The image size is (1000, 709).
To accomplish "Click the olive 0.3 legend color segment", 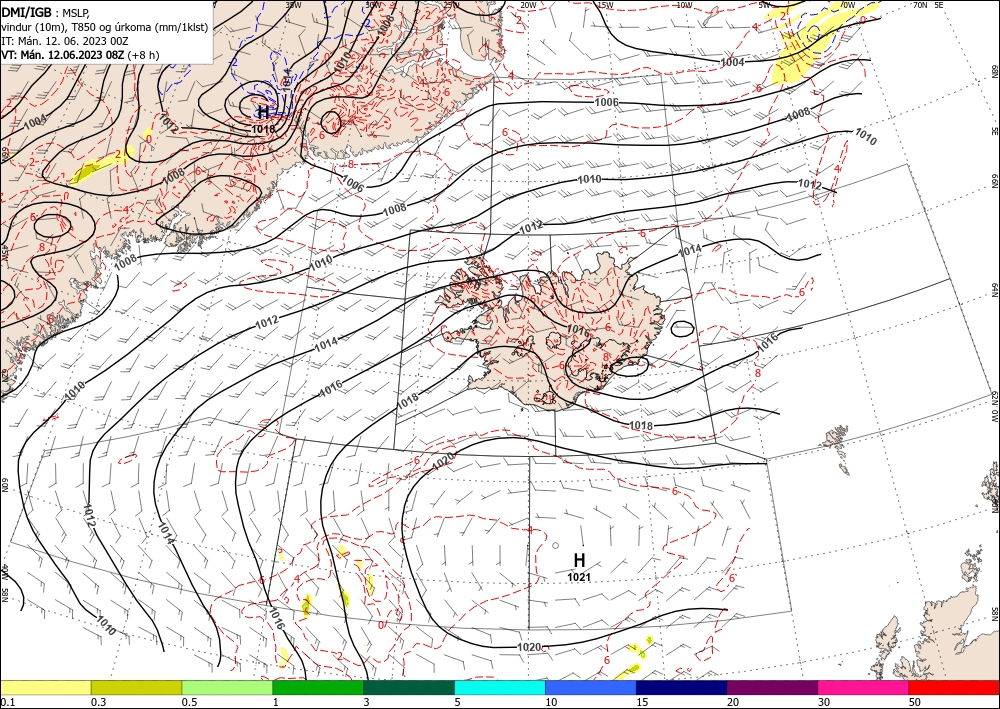I will pos(136,687).
